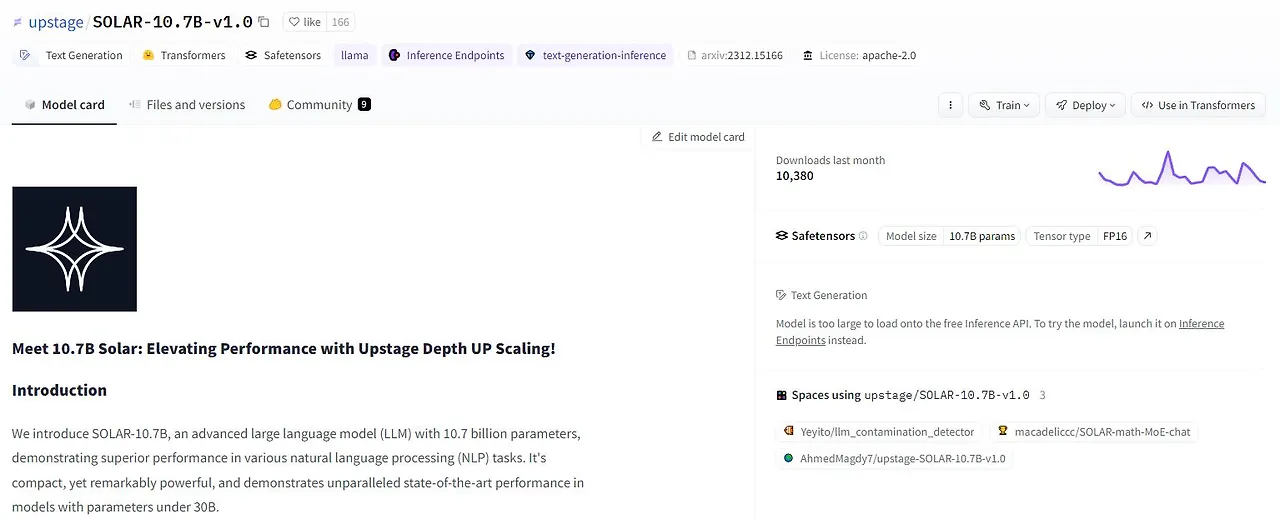
Task: Click the Upstage logo thumbnail image
Action: 74,249
